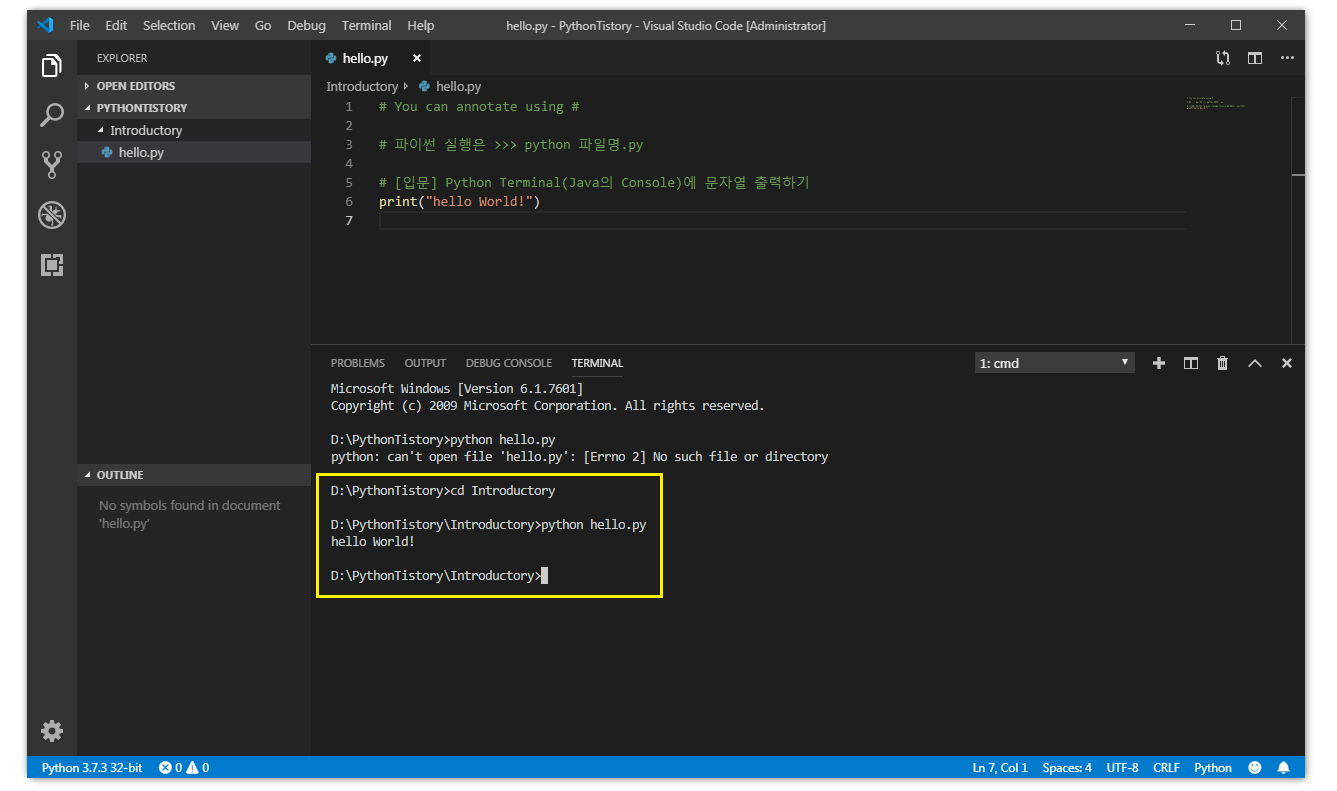This screenshot has height=791, width=1337.
Task: Change indentation via Spaces: 4
Action: (x=1067, y=768)
